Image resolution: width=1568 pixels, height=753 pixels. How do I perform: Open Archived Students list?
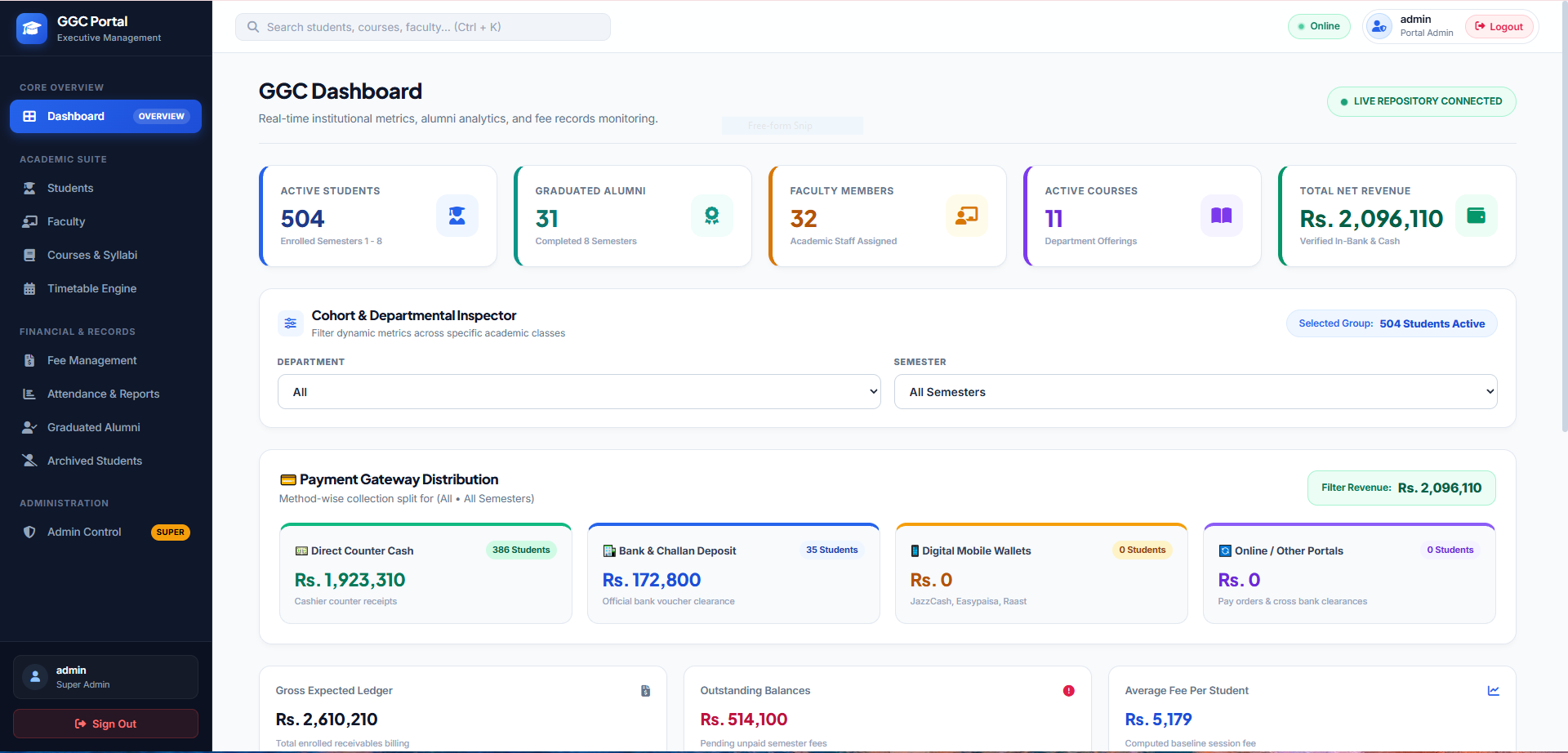click(105, 461)
